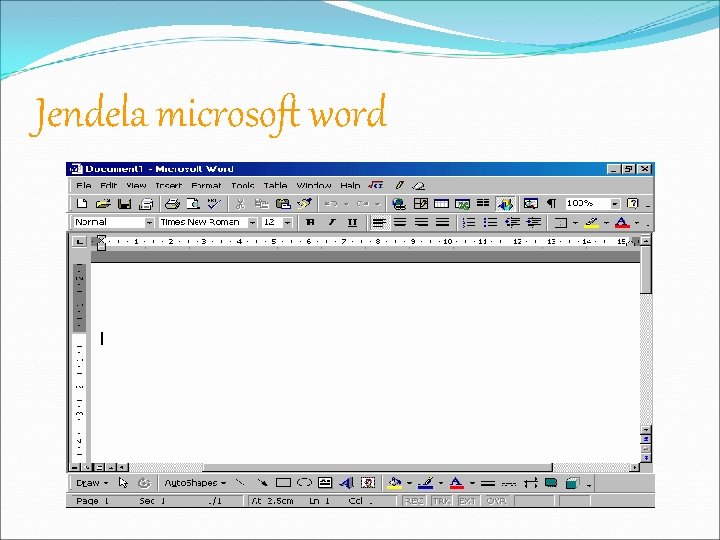720x540 pixels.
Task: Open Tables and Borders toolbar
Action: [420, 203]
